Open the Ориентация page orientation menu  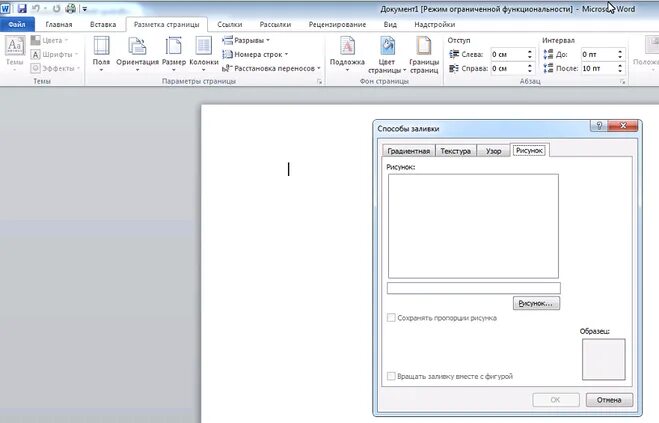pos(137,53)
